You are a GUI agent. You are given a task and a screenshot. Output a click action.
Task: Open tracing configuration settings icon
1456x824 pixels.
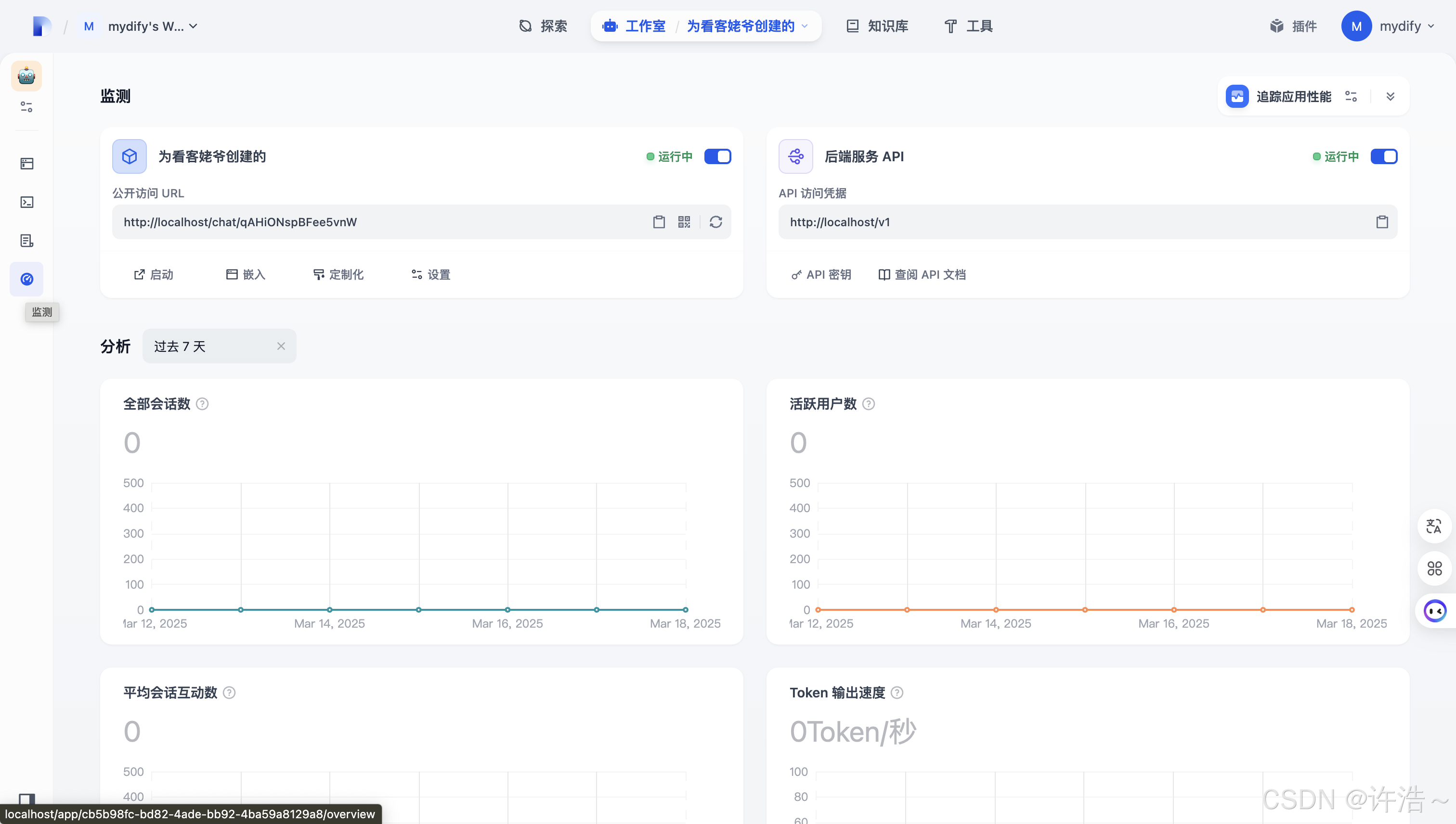[x=1351, y=97]
